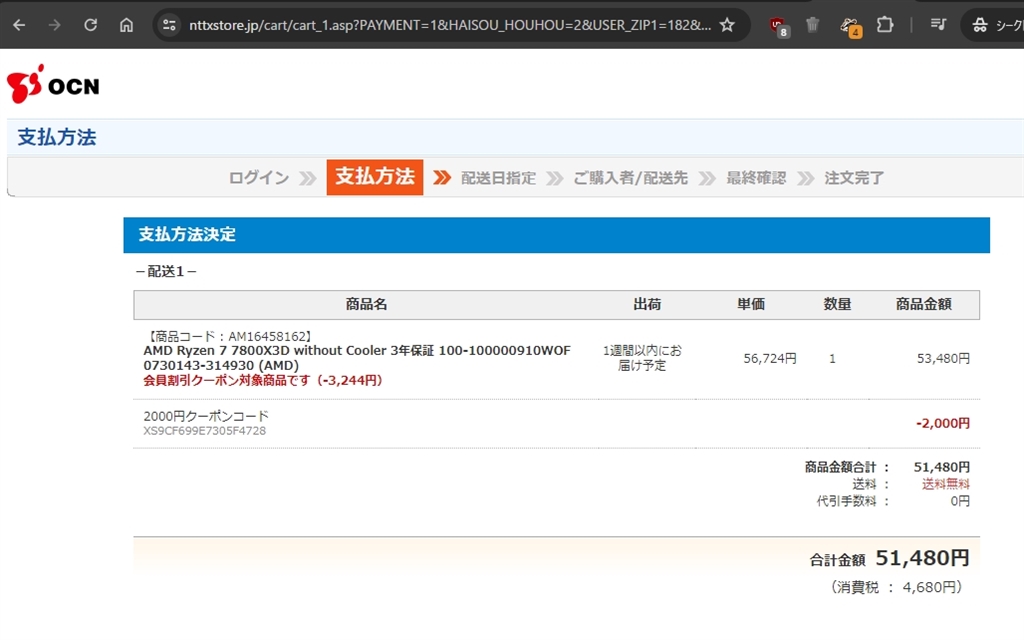Click the 代引手数料 value 0円

(x=960, y=501)
